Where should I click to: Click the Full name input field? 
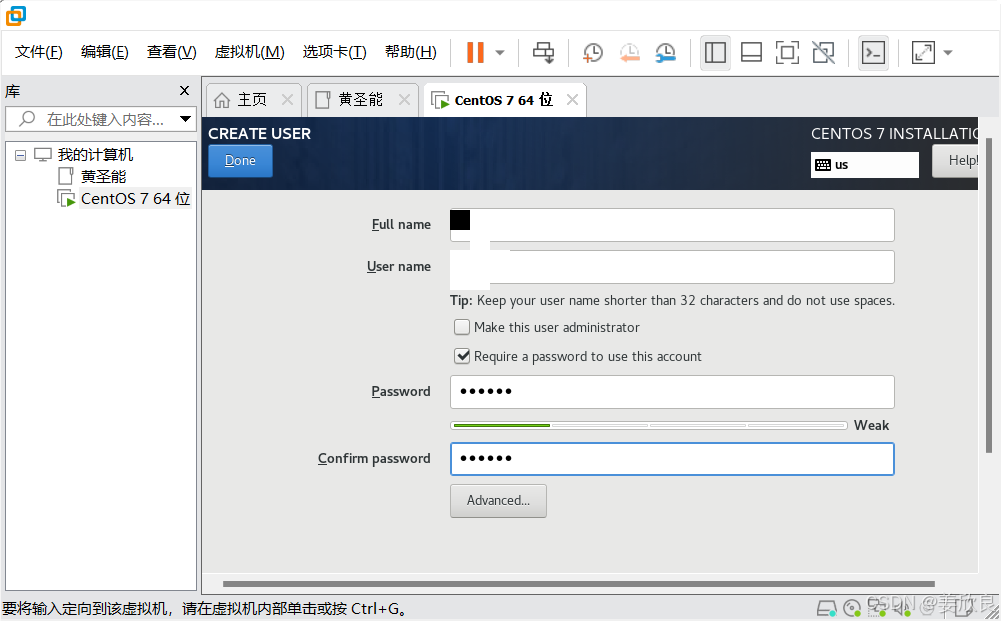click(672, 225)
